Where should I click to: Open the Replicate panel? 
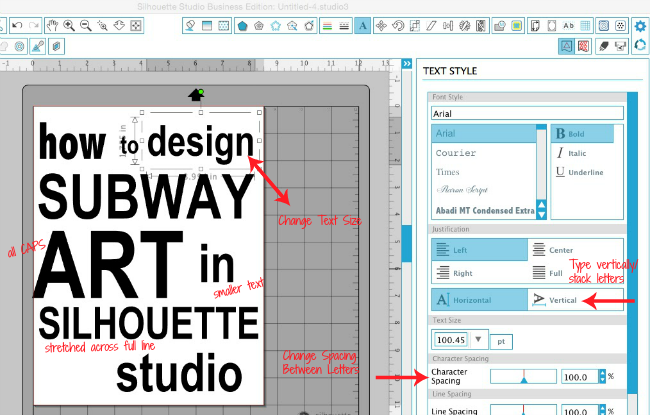point(464,26)
